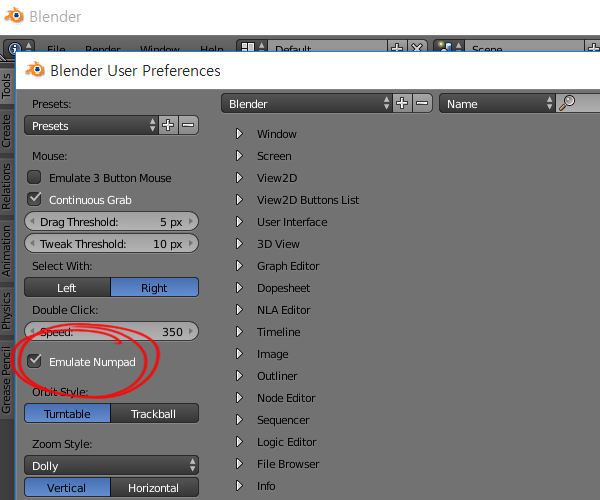Click the screen layout icon beside Default in main window
This screenshot has height=500, width=600.
(x=248, y=47)
